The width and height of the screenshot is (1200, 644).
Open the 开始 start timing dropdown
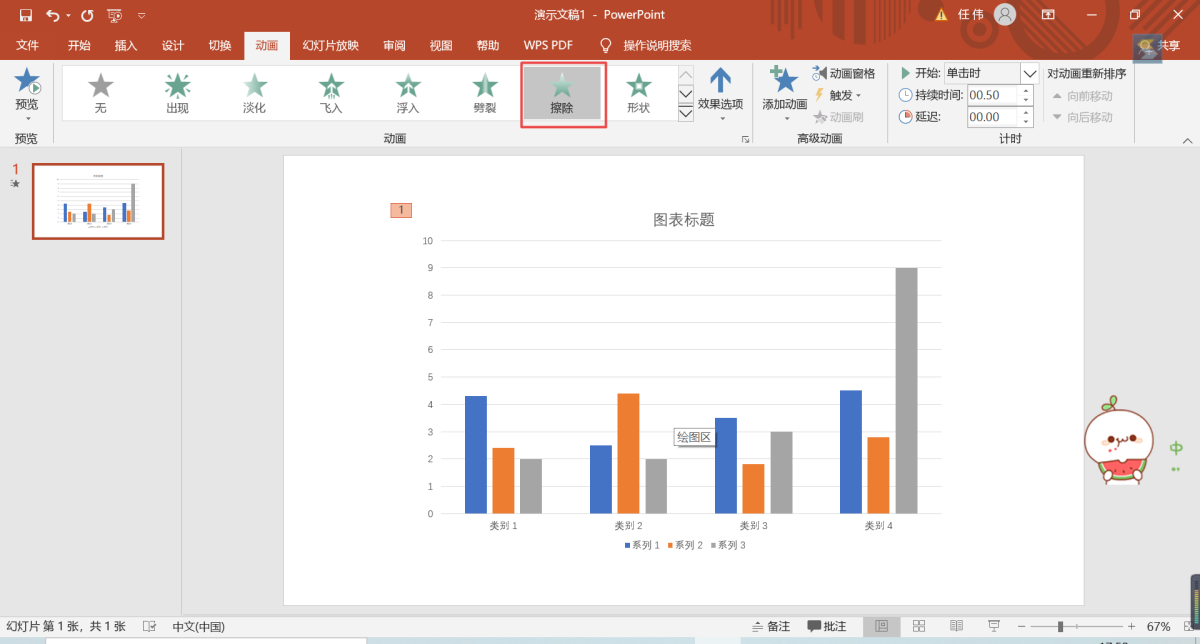1029,73
